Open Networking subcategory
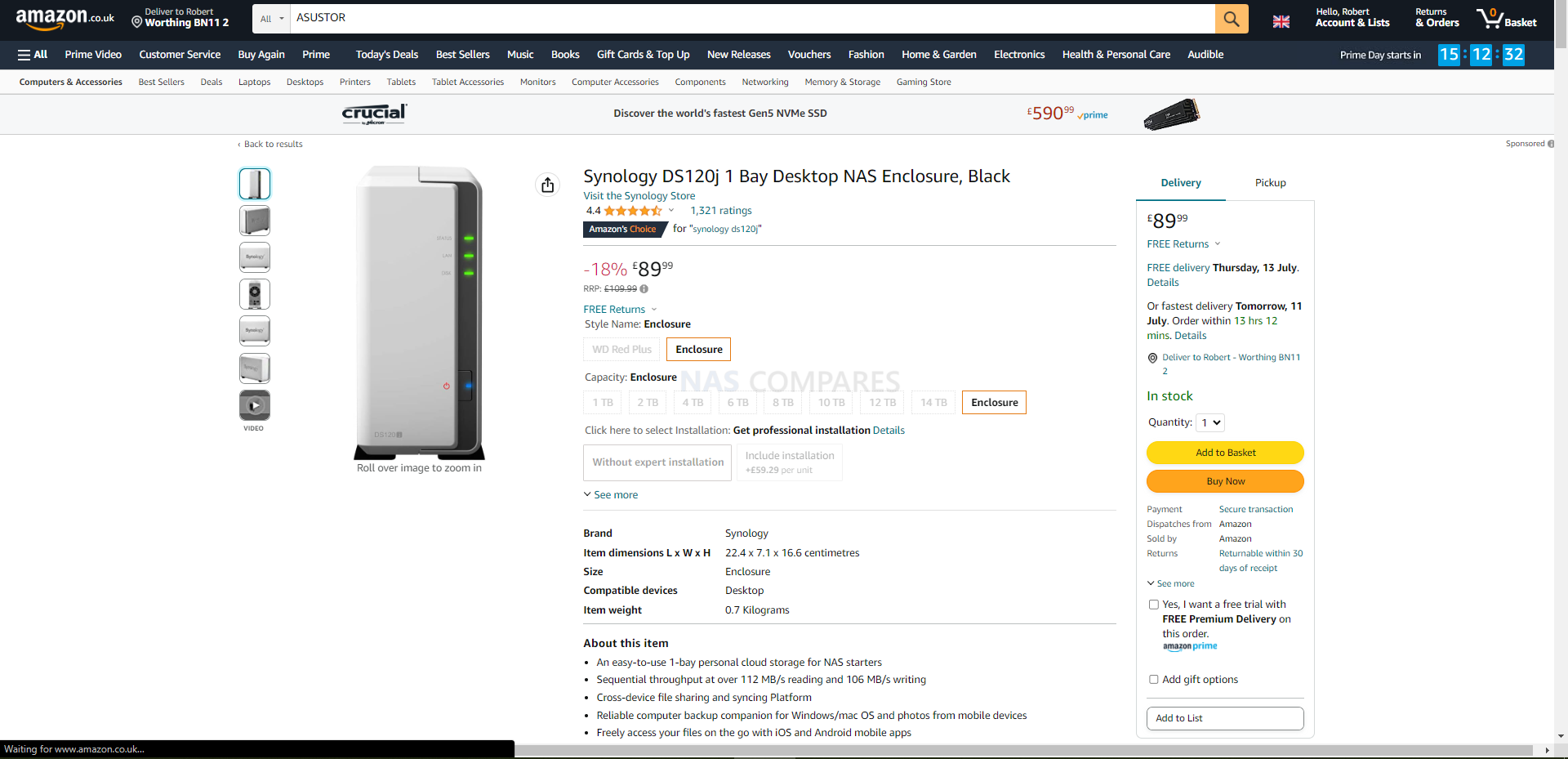 [765, 83]
